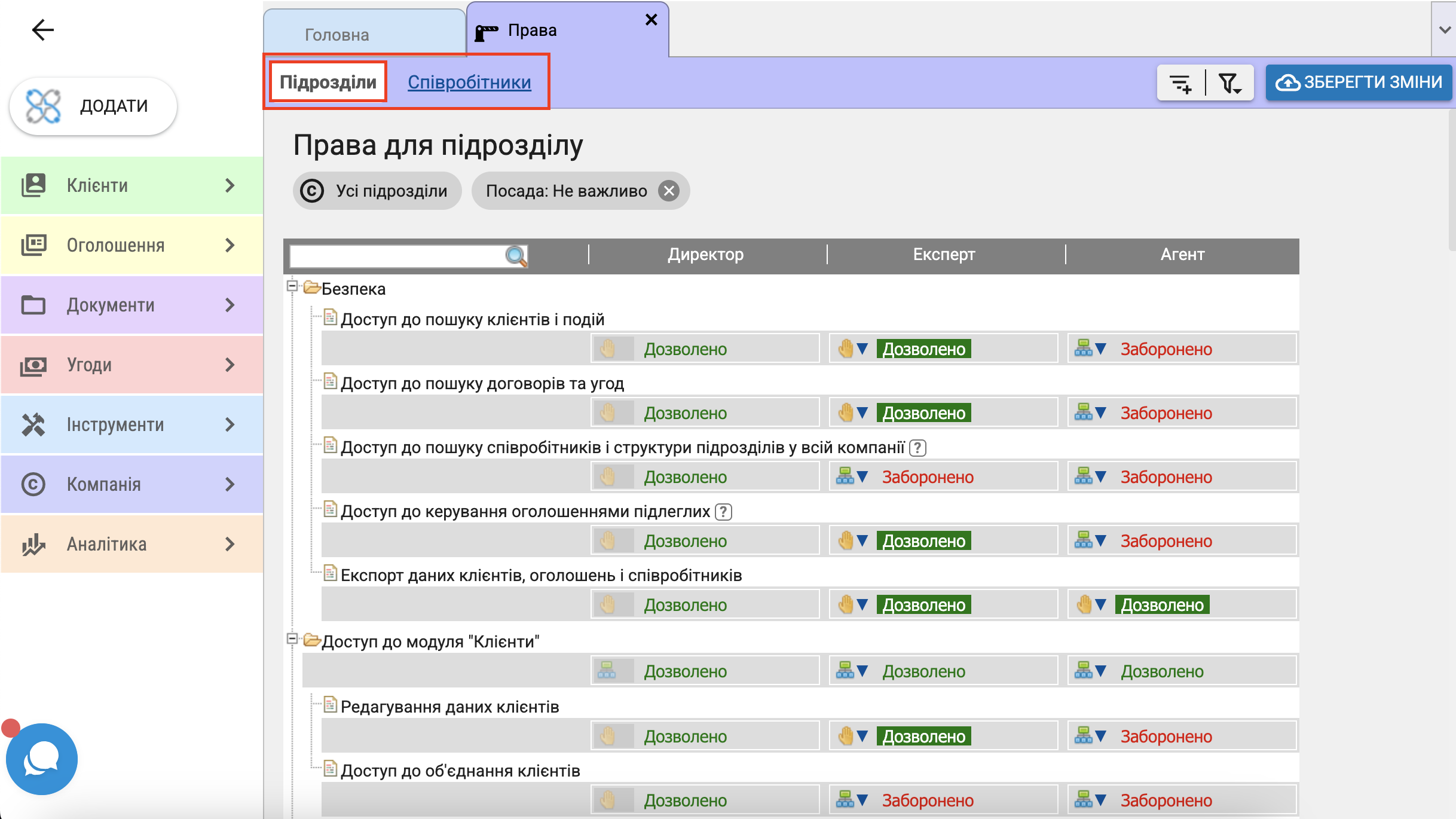
Task: Click the Аналітика chart icon
Action: [33, 544]
